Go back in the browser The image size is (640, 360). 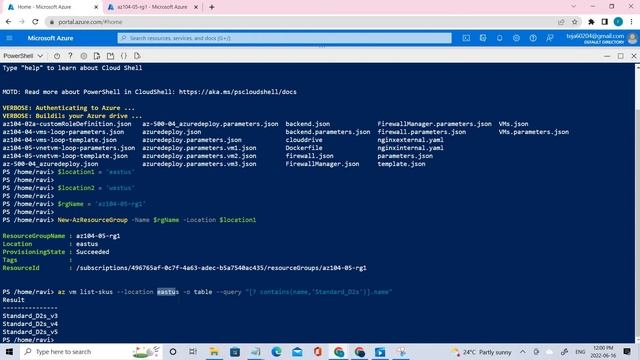[9, 22]
